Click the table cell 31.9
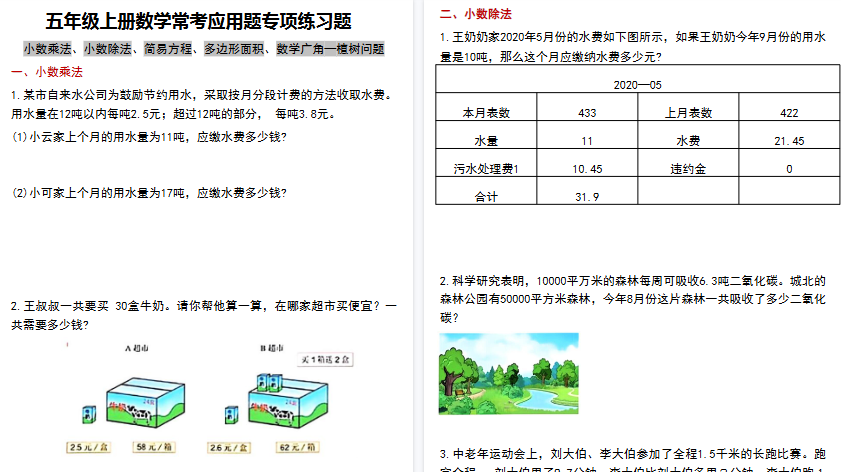Viewport: 841px width, 472px height. [x=587, y=190]
